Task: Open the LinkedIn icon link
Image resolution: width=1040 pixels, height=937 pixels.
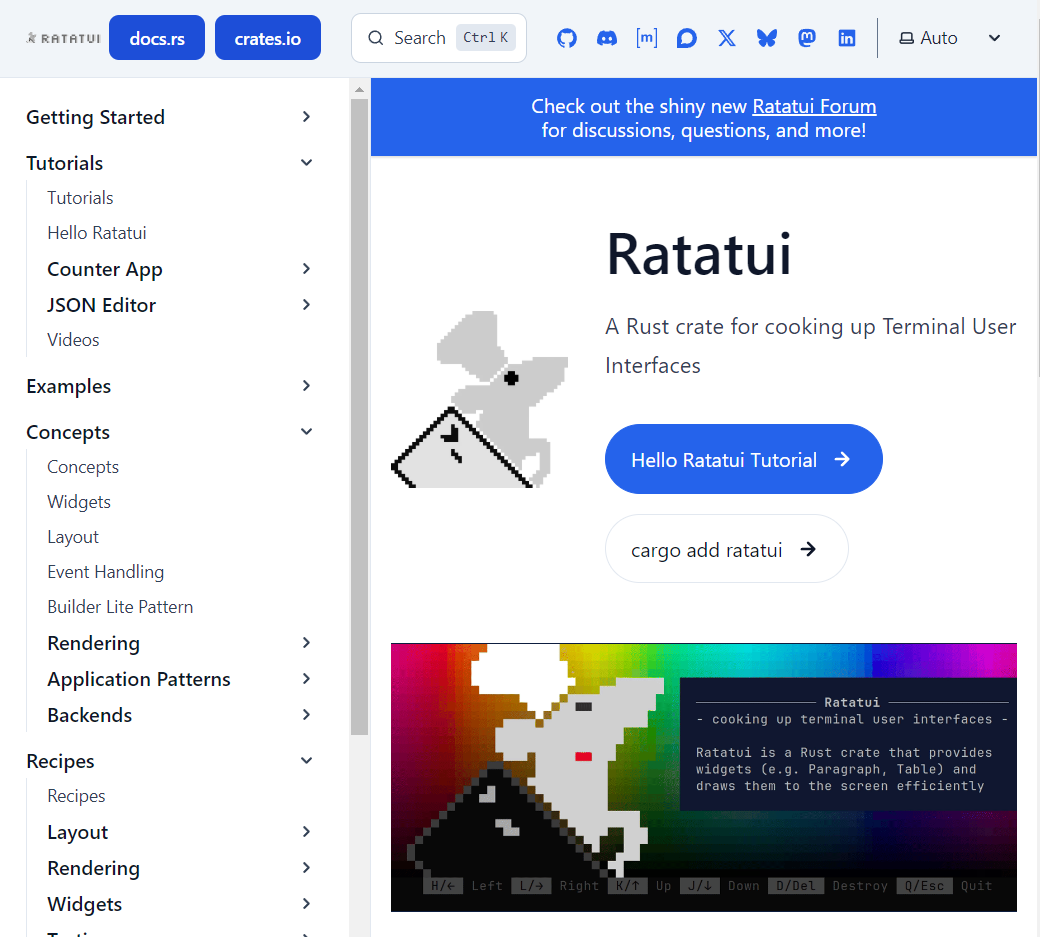Action: [x=847, y=38]
